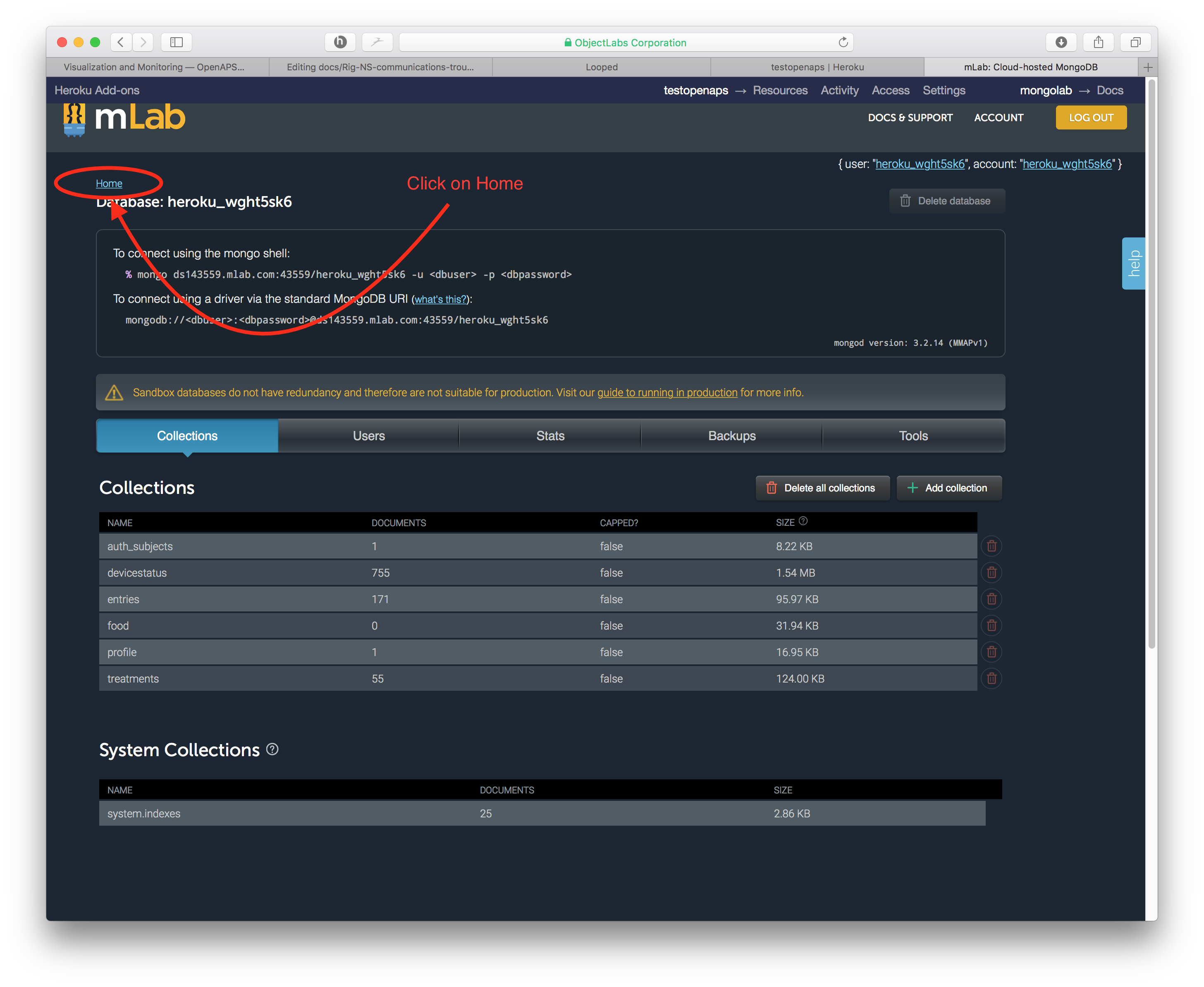Switch to testopenaps | Heroku browser tab
This screenshot has height=987, width=1204.
pos(817,67)
